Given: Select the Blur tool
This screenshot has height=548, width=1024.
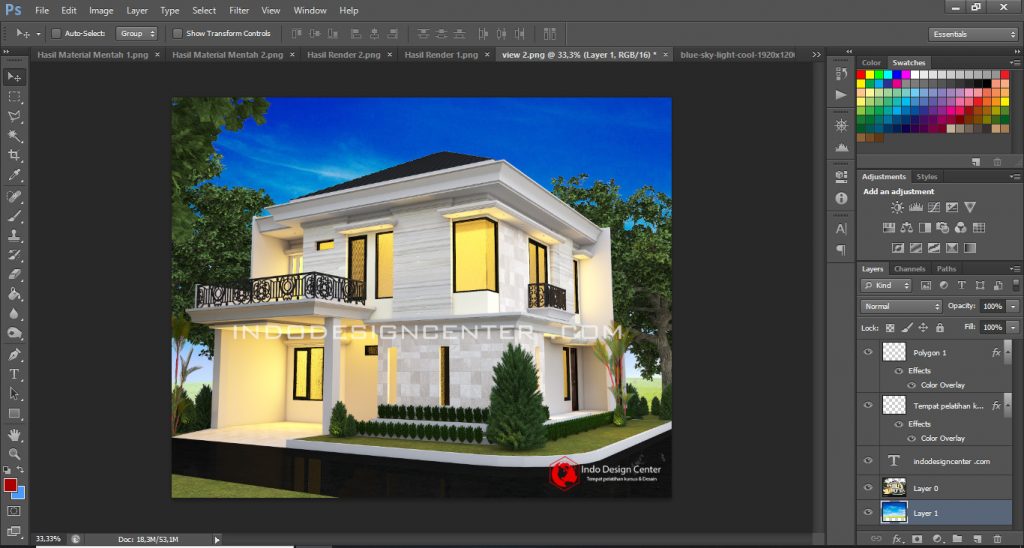Looking at the screenshot, I should [14, 314].
